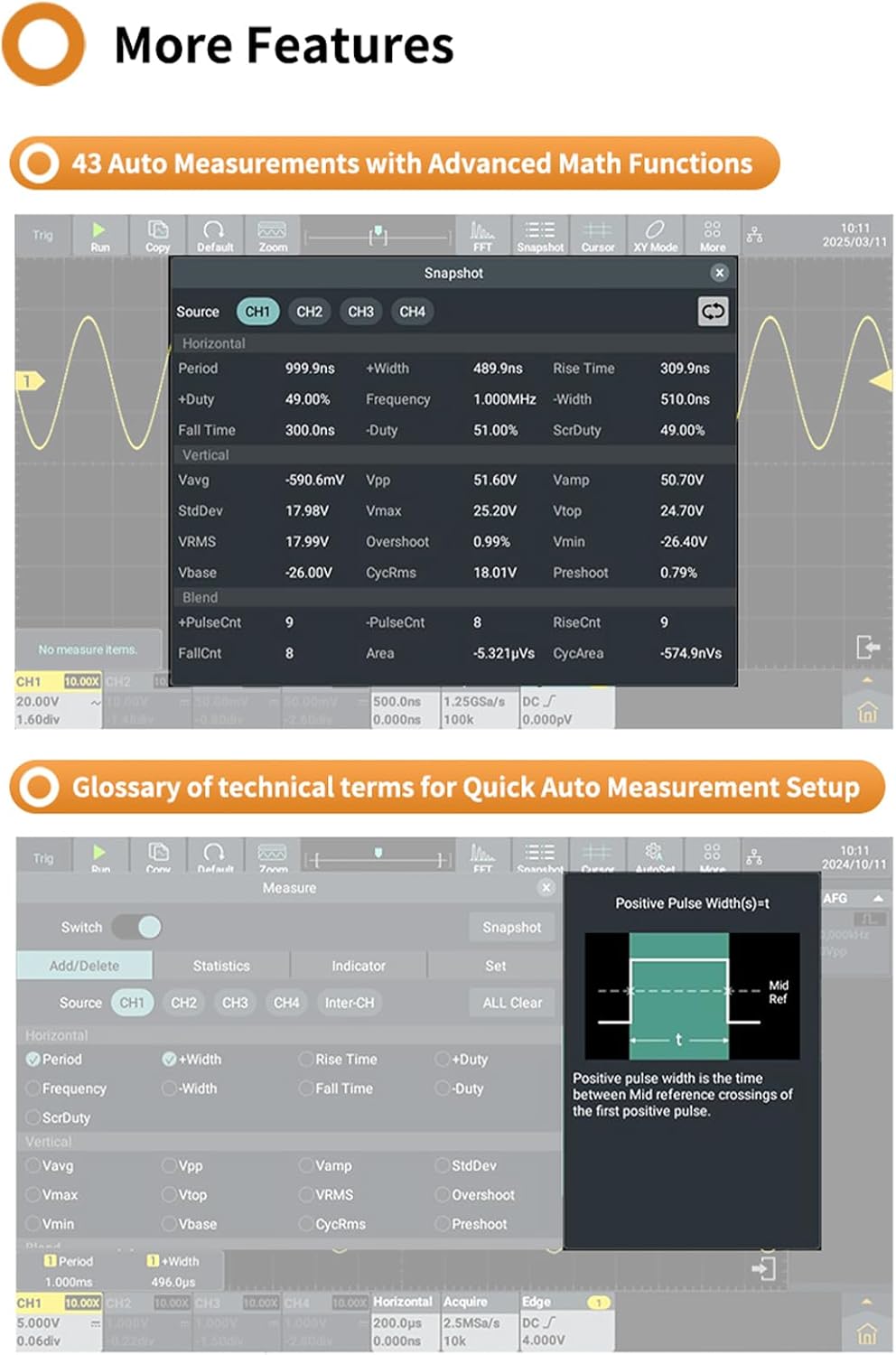Uncheck the Period measurement checkbox

tap(33, 1059)
